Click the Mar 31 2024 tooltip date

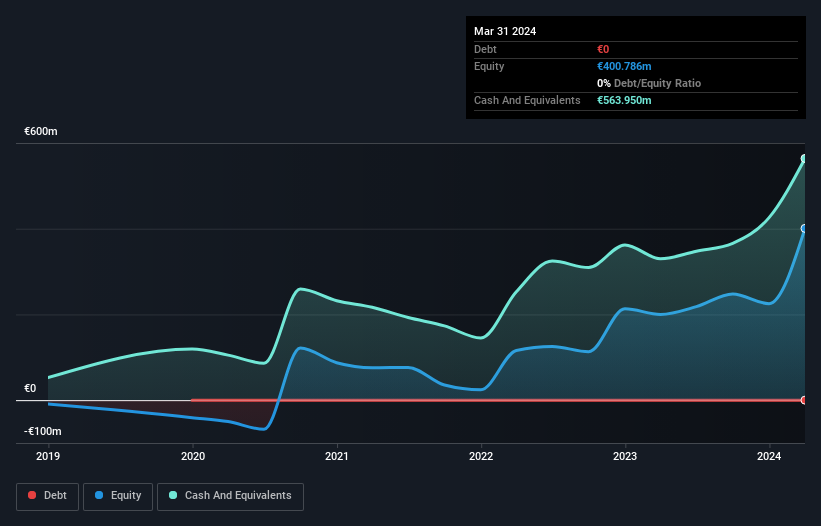[x=505, y=31]
